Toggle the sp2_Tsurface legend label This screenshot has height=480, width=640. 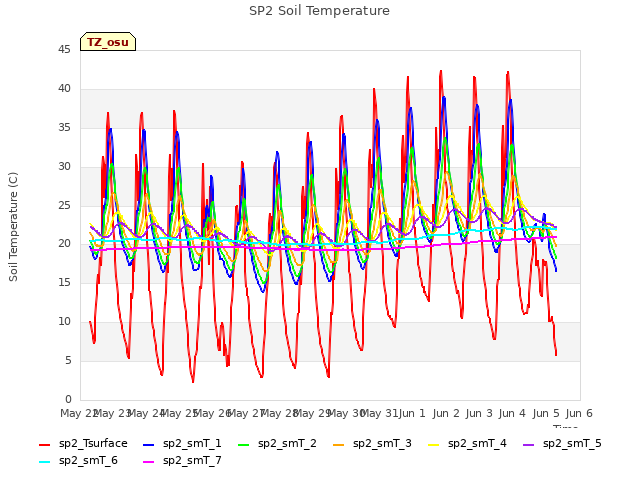click(93, 443)
